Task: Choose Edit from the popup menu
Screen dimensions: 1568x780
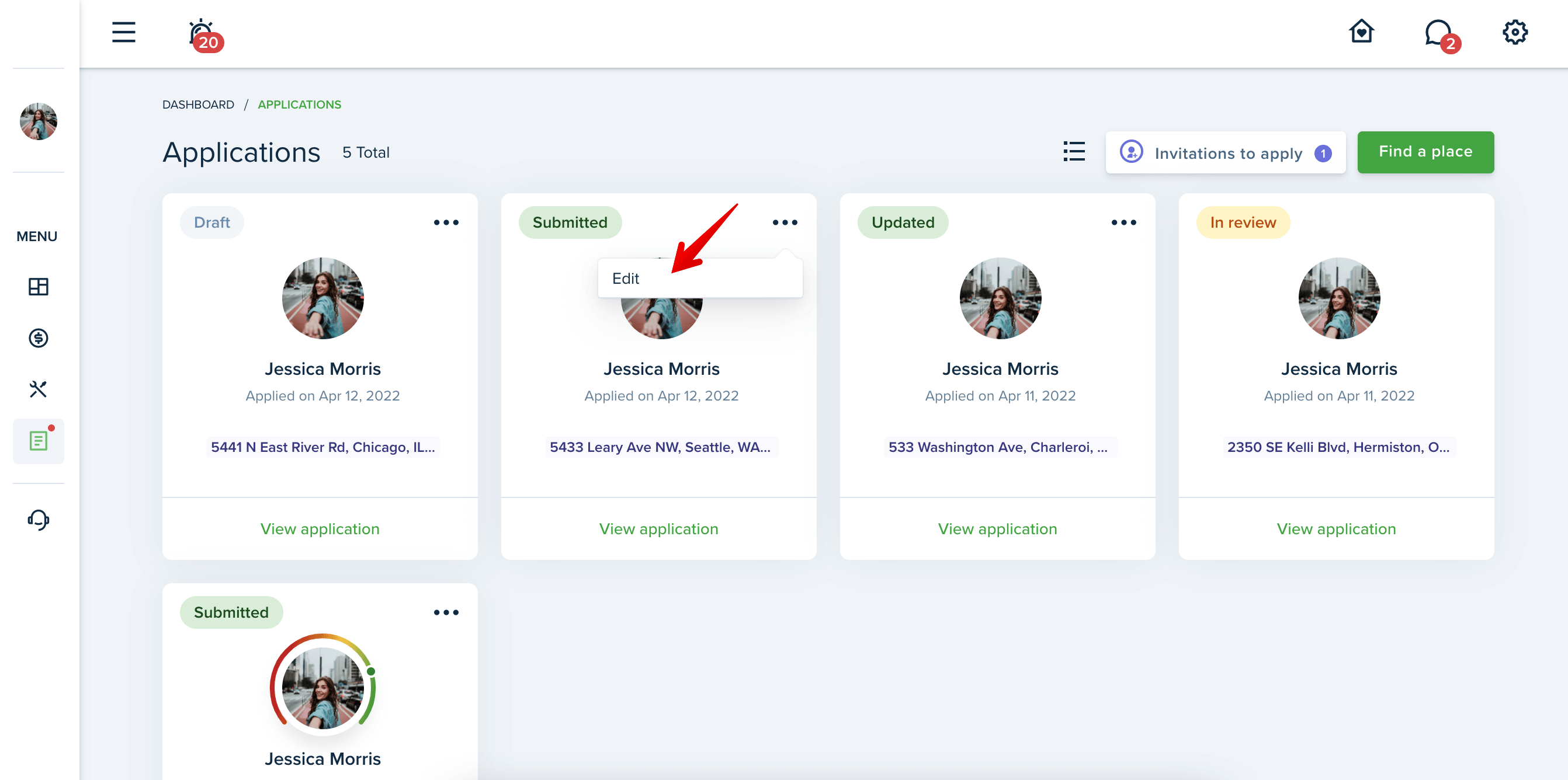Action: coord(700,278)
